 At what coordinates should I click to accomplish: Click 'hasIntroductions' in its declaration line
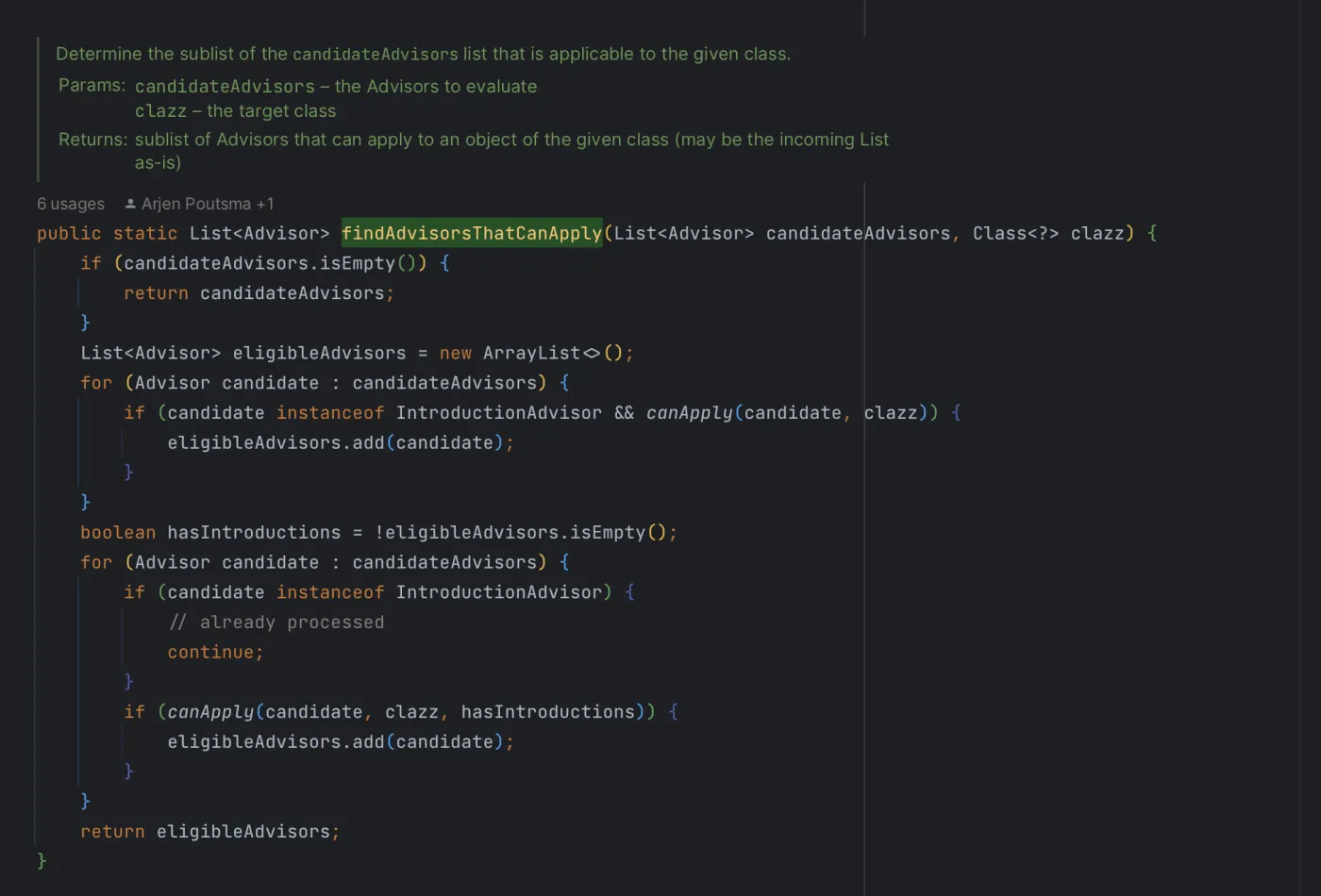point(254,533)
